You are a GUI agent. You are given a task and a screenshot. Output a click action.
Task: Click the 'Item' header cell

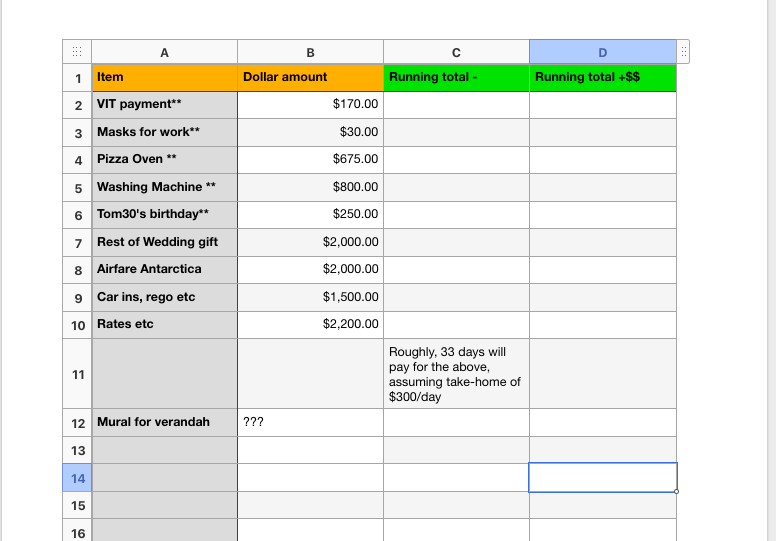point(164,78)
